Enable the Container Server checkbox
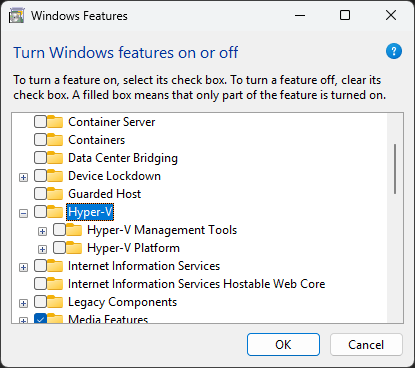The image size is (415, 368). click(40, 122)
